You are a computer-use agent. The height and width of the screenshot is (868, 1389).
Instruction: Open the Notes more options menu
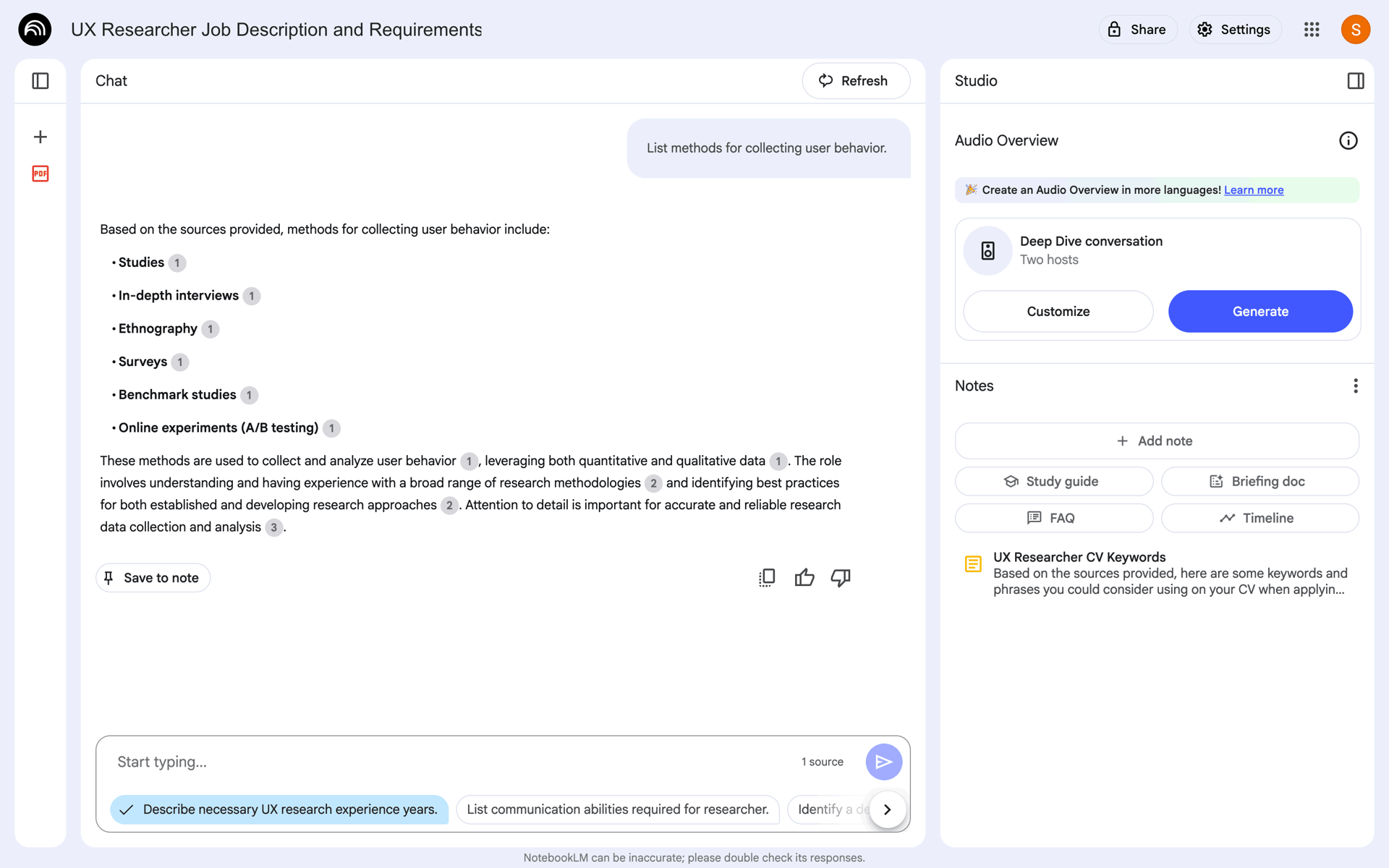click(1356, 386)
